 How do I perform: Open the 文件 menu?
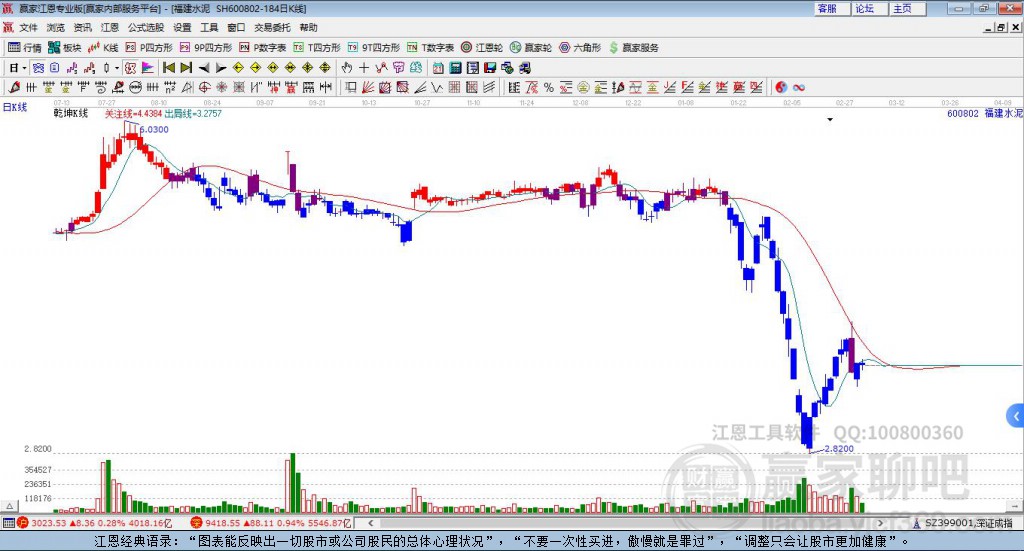pos(28,27)
